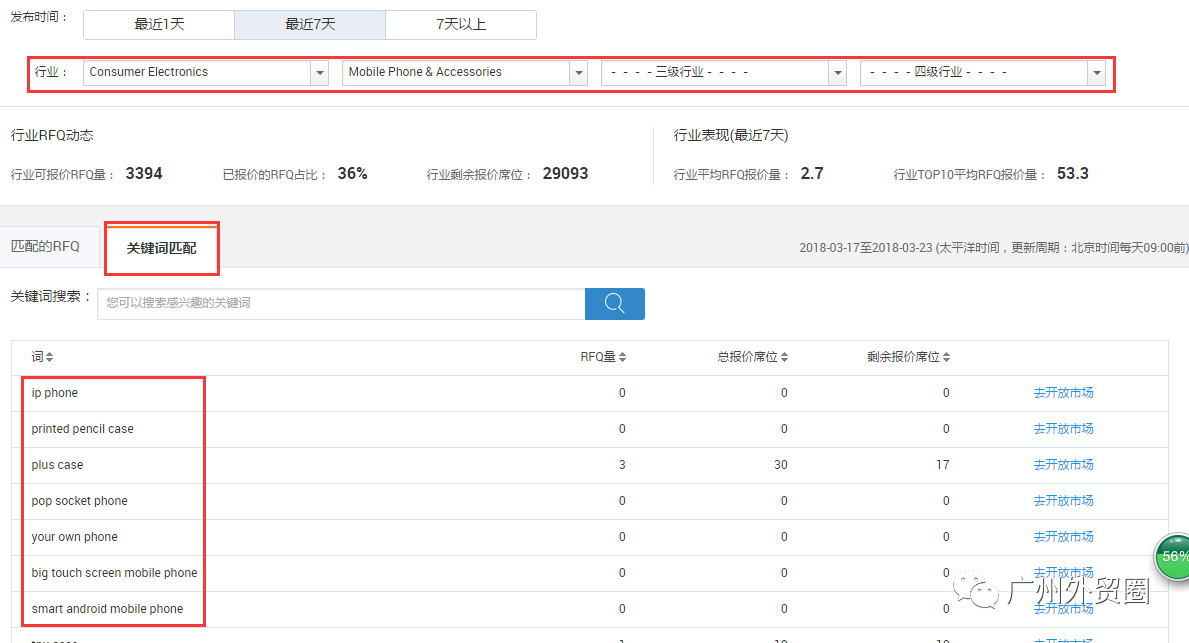Sort by the 词 column arrows

tap(49, 357)
